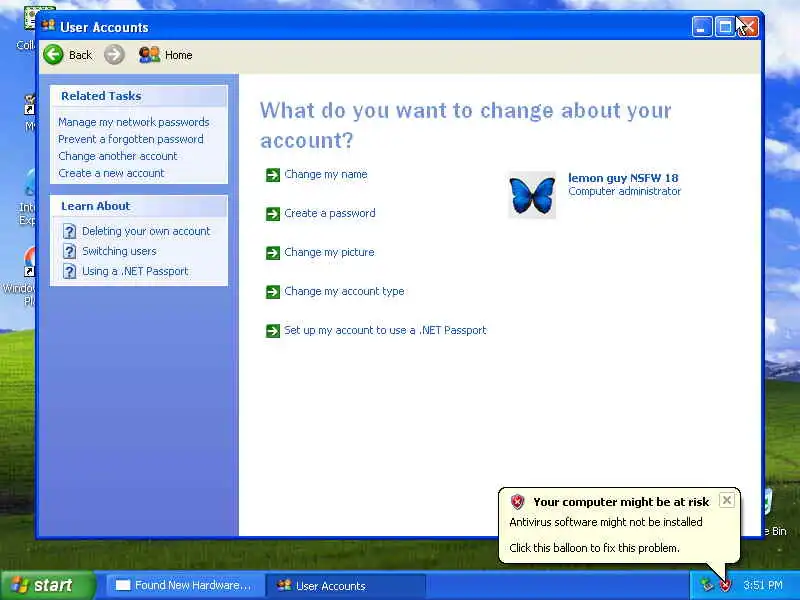
Task: Click red shield security tray icon
Action: [x=725, y=585]
